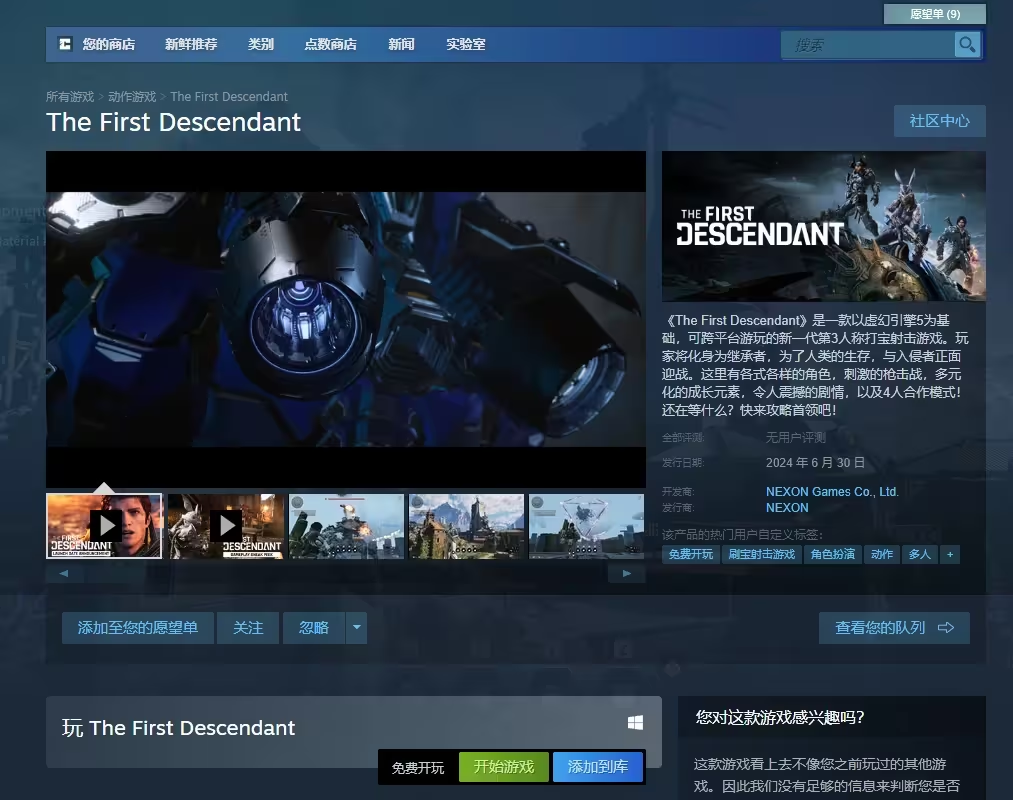Click the store search input field

pos(868,45)
